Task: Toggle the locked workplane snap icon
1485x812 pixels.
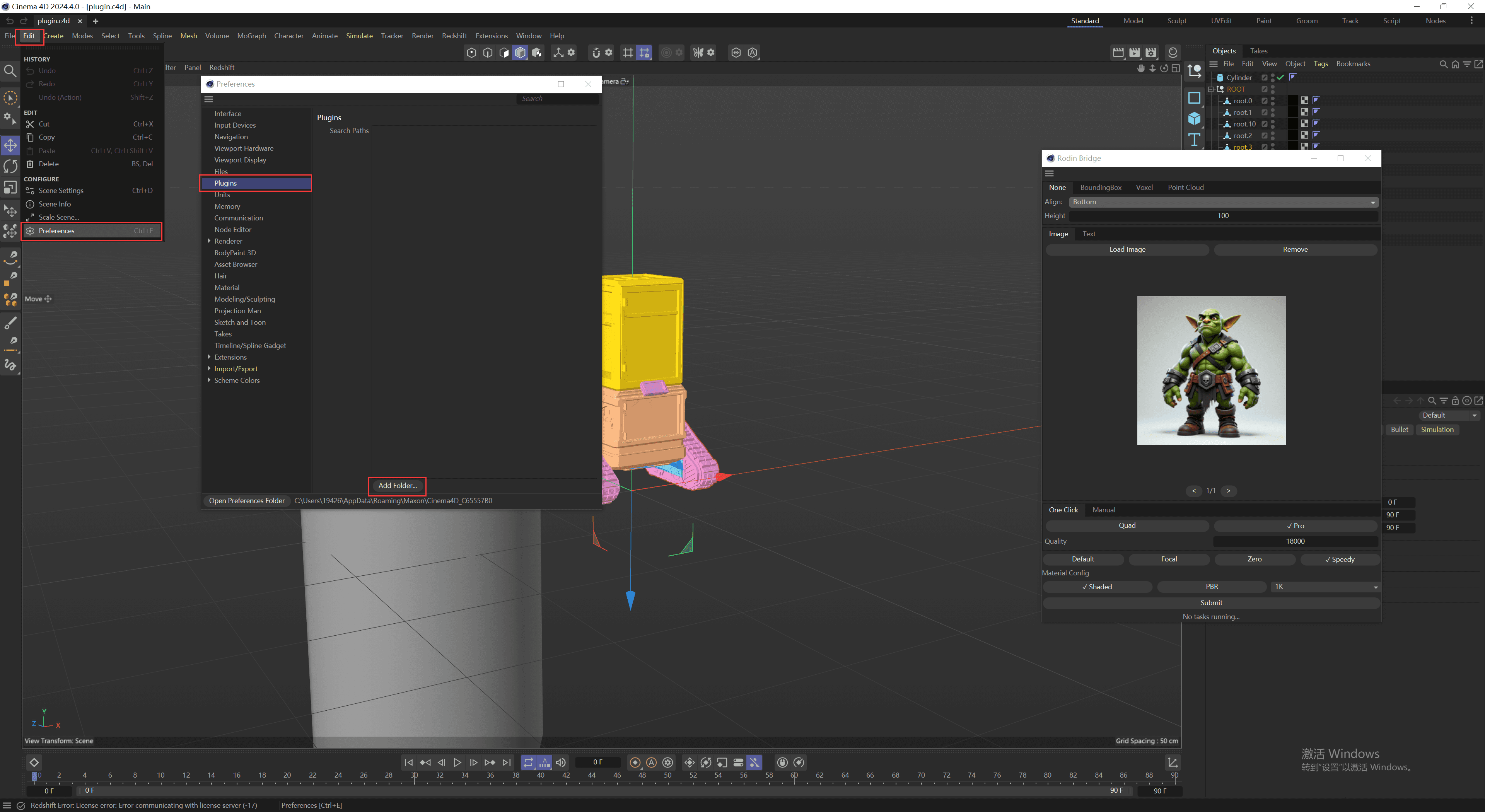Action: click(645, 53)
